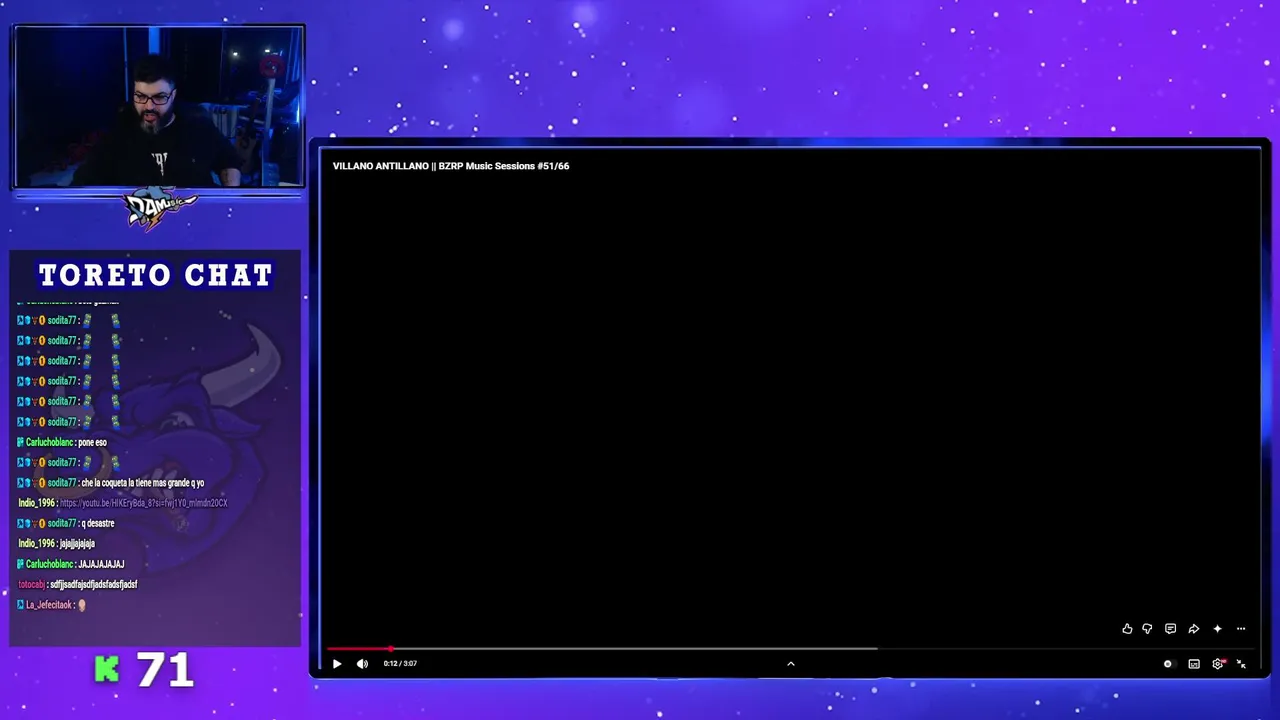Like the video with the thumbs-up icon
The image size is (1280, 720).
[1127, 629]
